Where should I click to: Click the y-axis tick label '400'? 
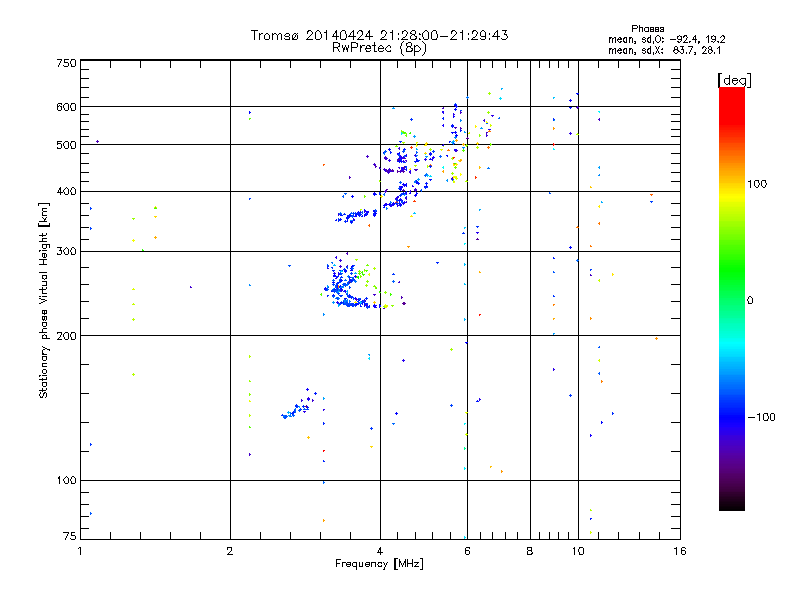click(x=66, y=192)
